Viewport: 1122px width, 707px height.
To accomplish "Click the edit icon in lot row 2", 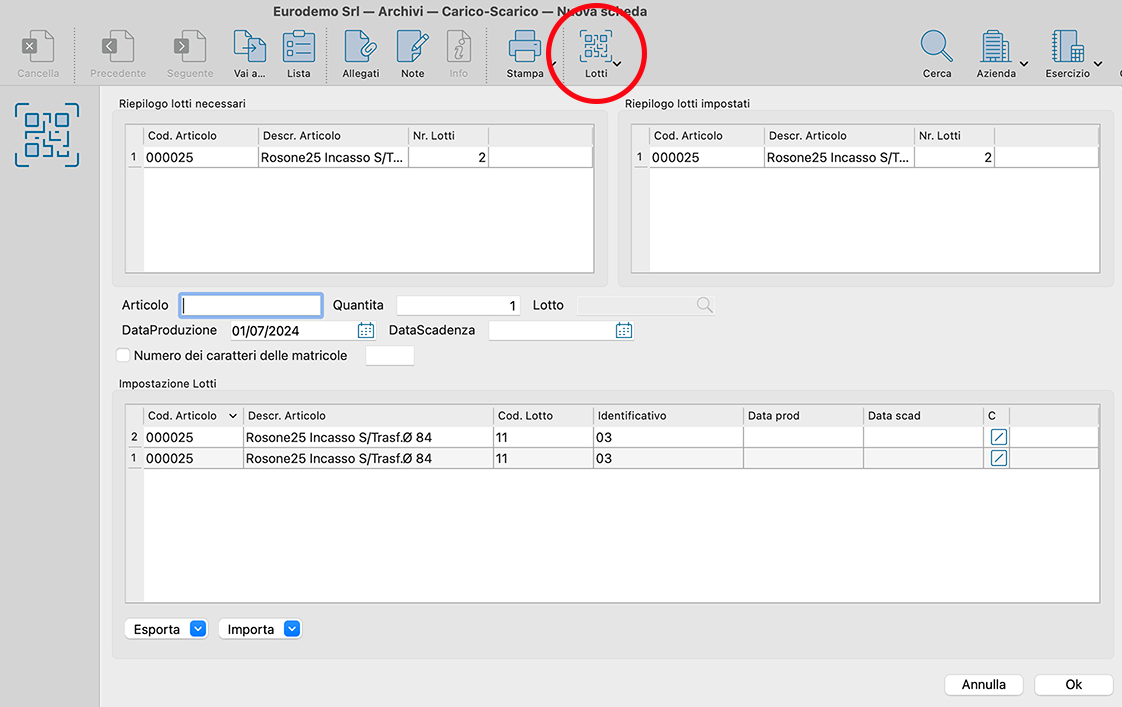I will (998, 437).
